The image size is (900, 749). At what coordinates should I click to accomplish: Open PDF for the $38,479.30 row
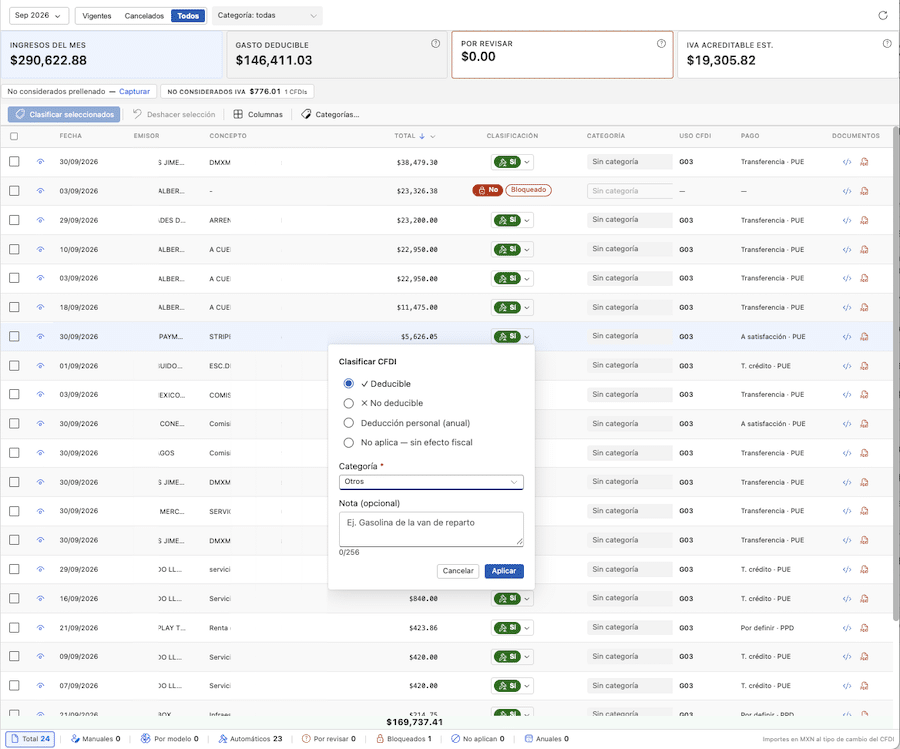tap(864, 162)
